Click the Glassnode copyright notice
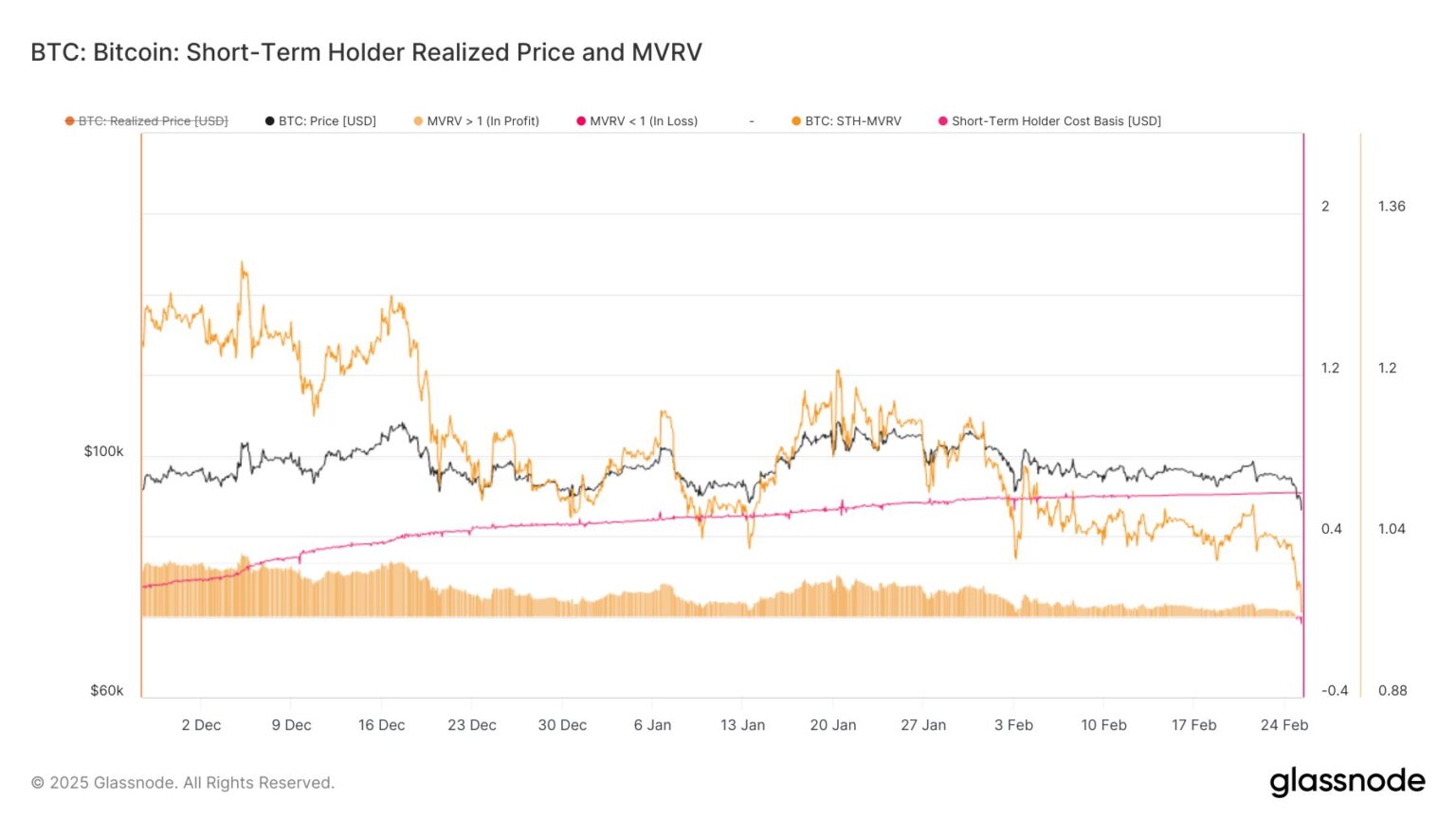This screenshot has width=1456, height=819. click(183, 783)
